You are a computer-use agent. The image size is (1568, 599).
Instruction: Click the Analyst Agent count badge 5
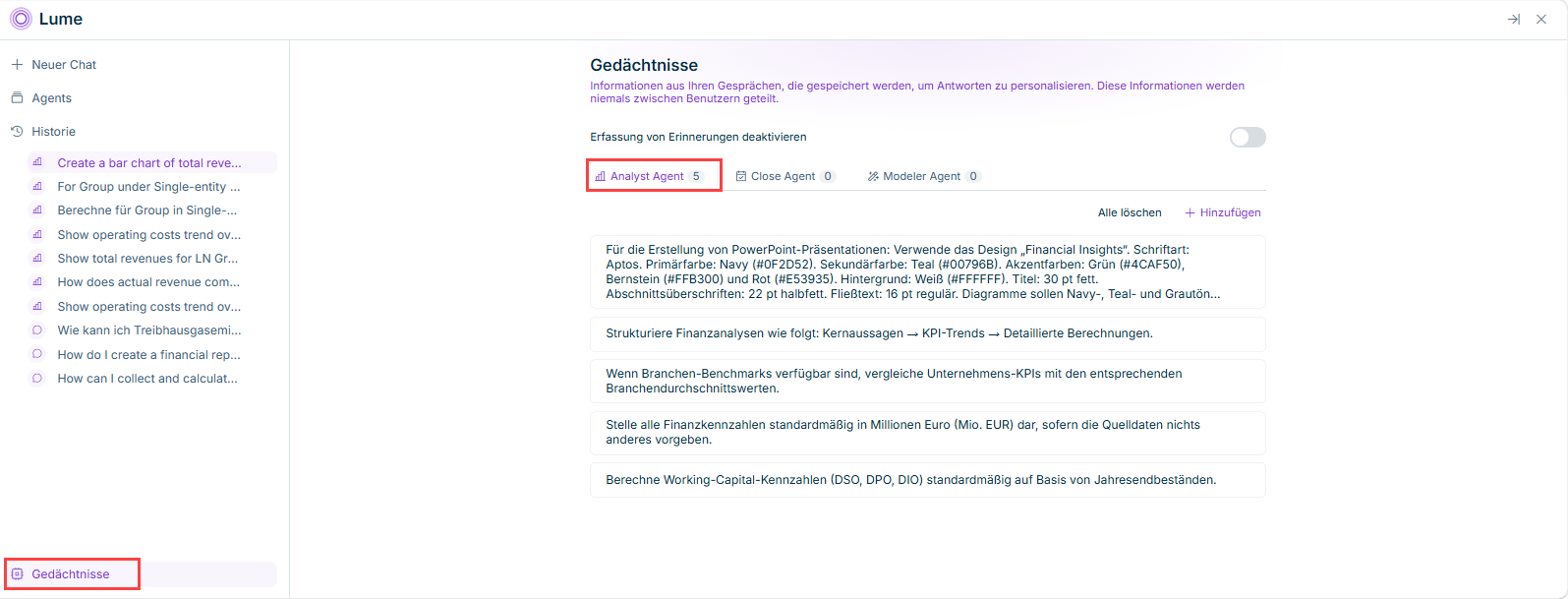(x=696, y=176)
